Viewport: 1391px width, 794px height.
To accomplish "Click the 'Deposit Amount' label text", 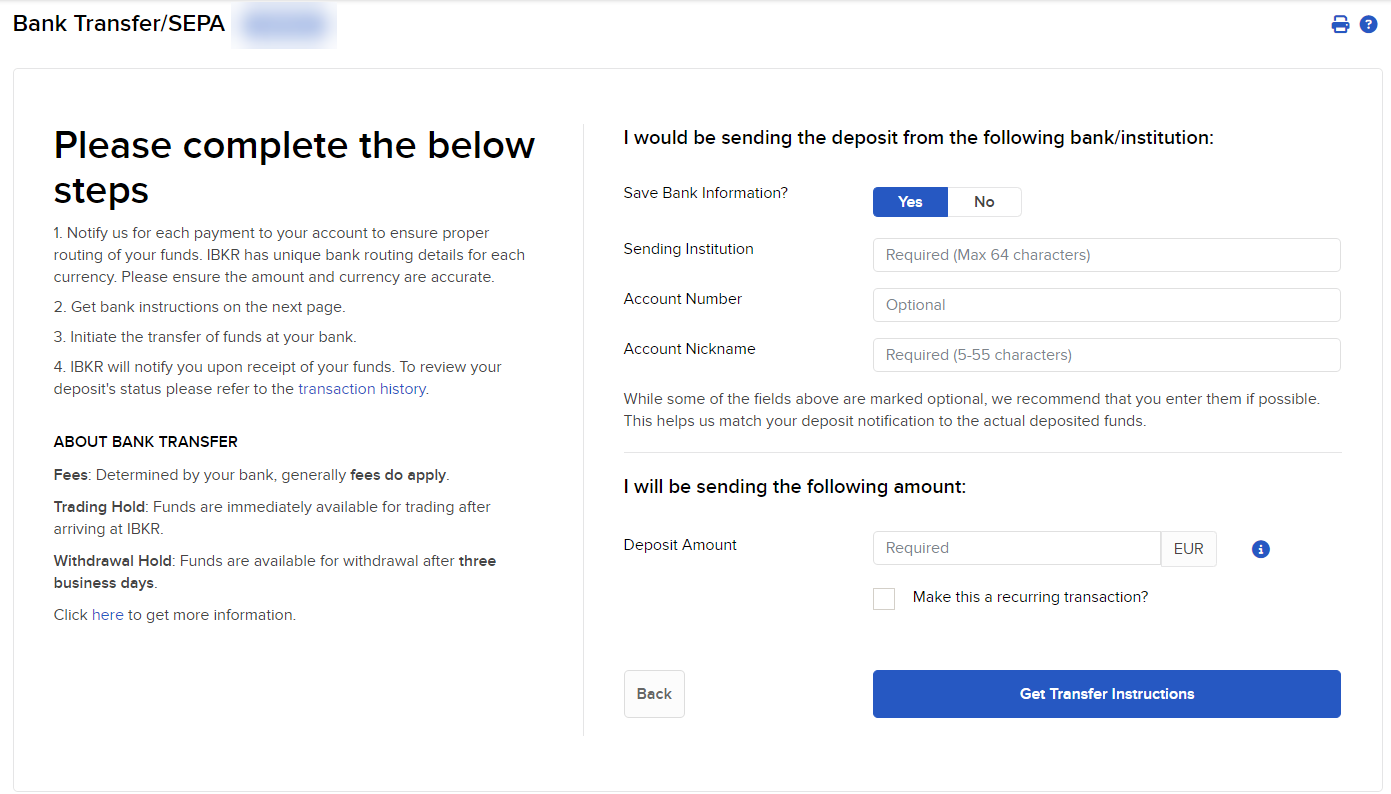I will [680, 545].
